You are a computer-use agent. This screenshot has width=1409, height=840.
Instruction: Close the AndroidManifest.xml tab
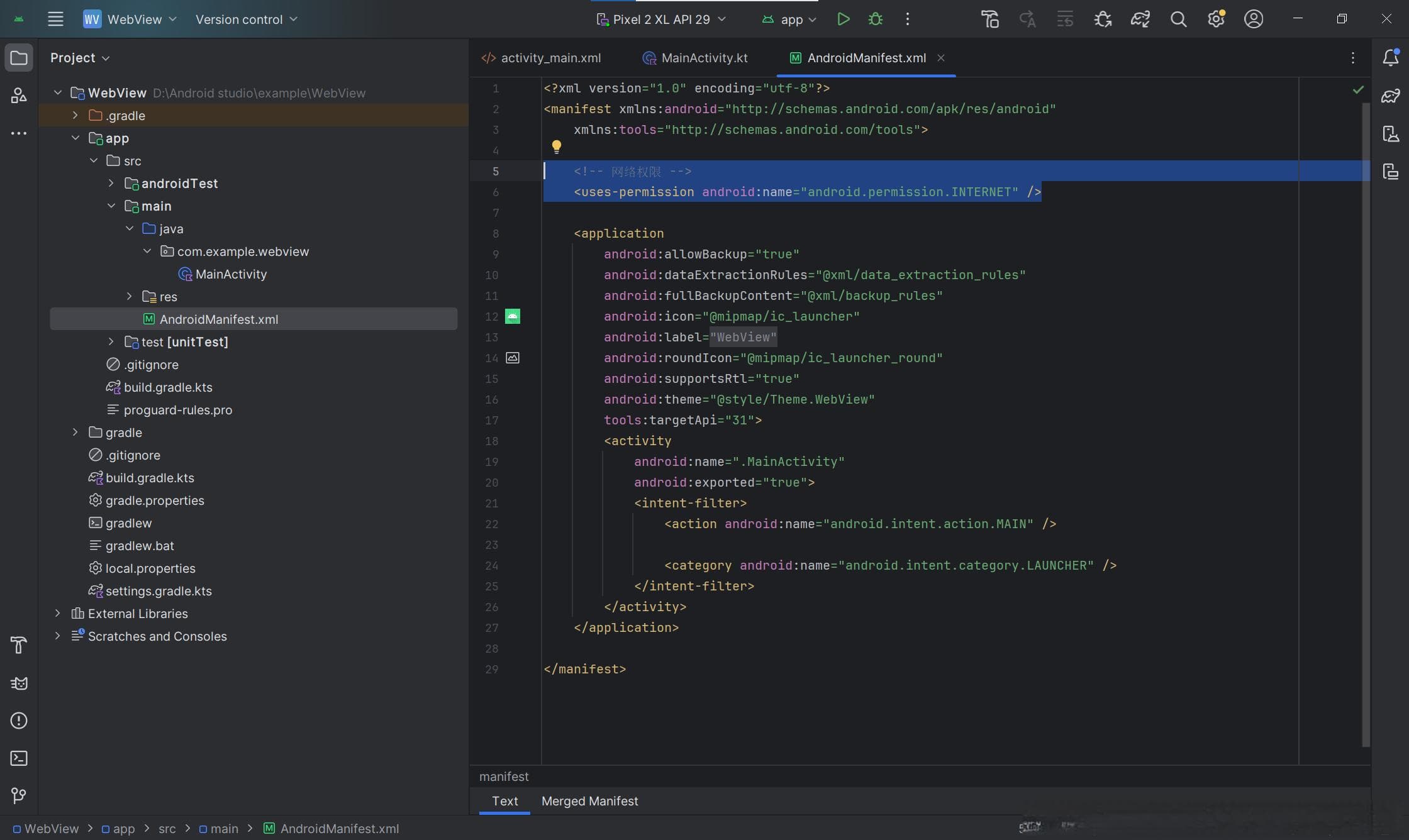[941, 58]
